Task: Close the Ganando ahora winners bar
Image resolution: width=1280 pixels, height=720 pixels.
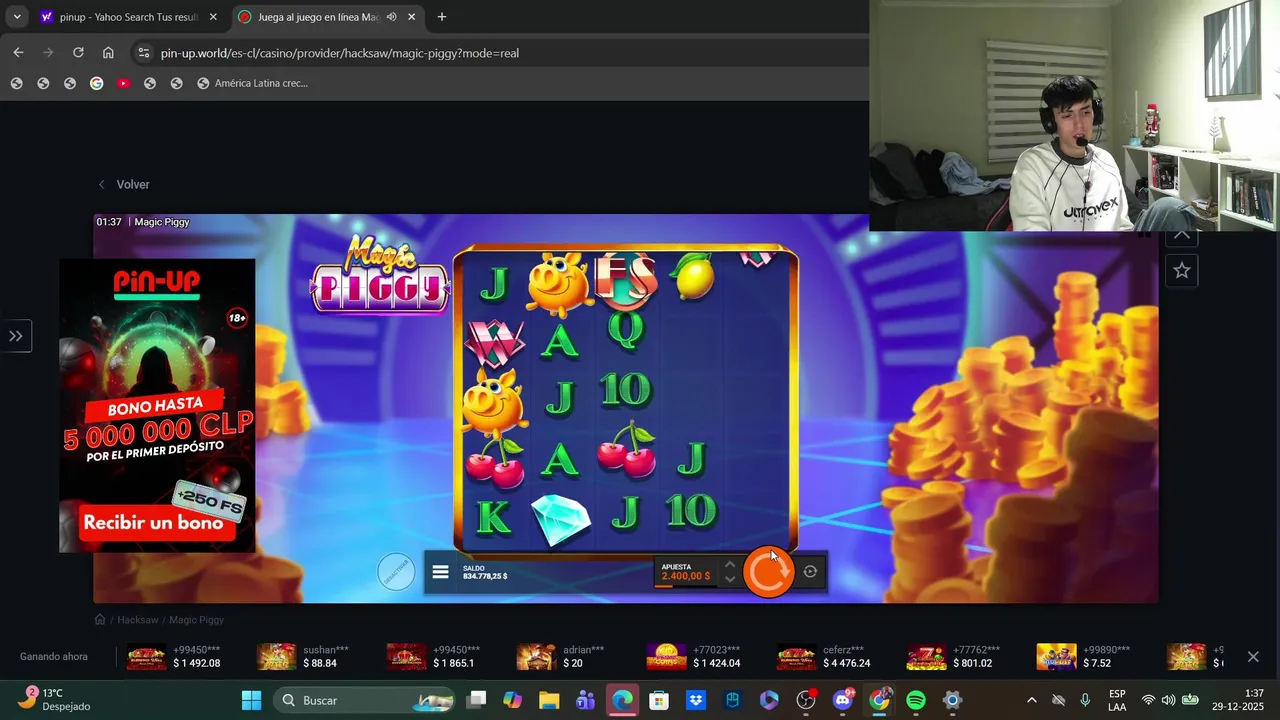Action: click(x=1253, y=657)
